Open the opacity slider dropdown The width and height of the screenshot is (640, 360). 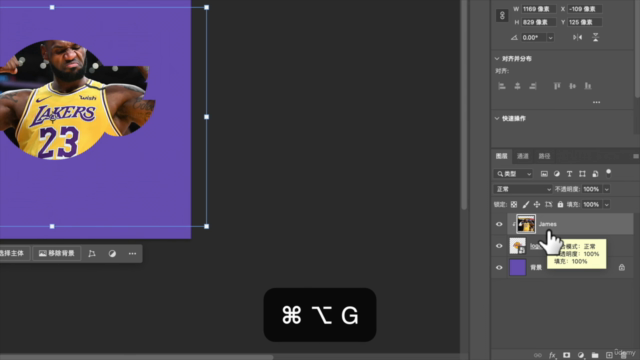pyautogui.click(x=607, y=189)
